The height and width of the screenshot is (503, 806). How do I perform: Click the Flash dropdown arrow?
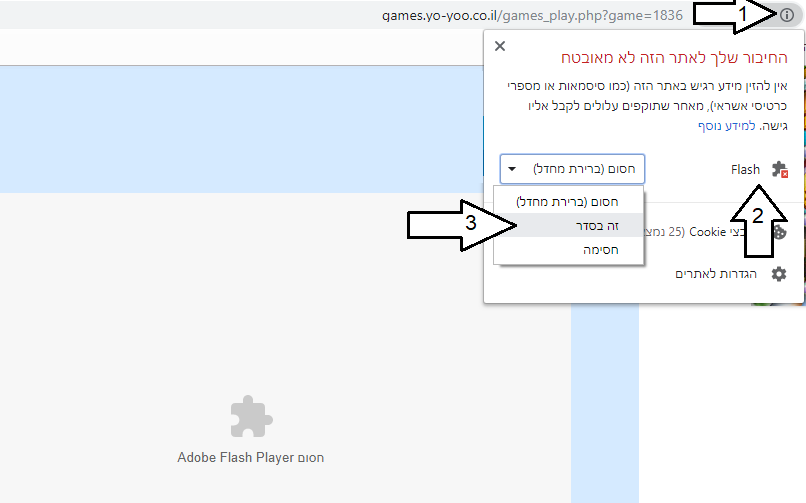(x=512, y=169)
